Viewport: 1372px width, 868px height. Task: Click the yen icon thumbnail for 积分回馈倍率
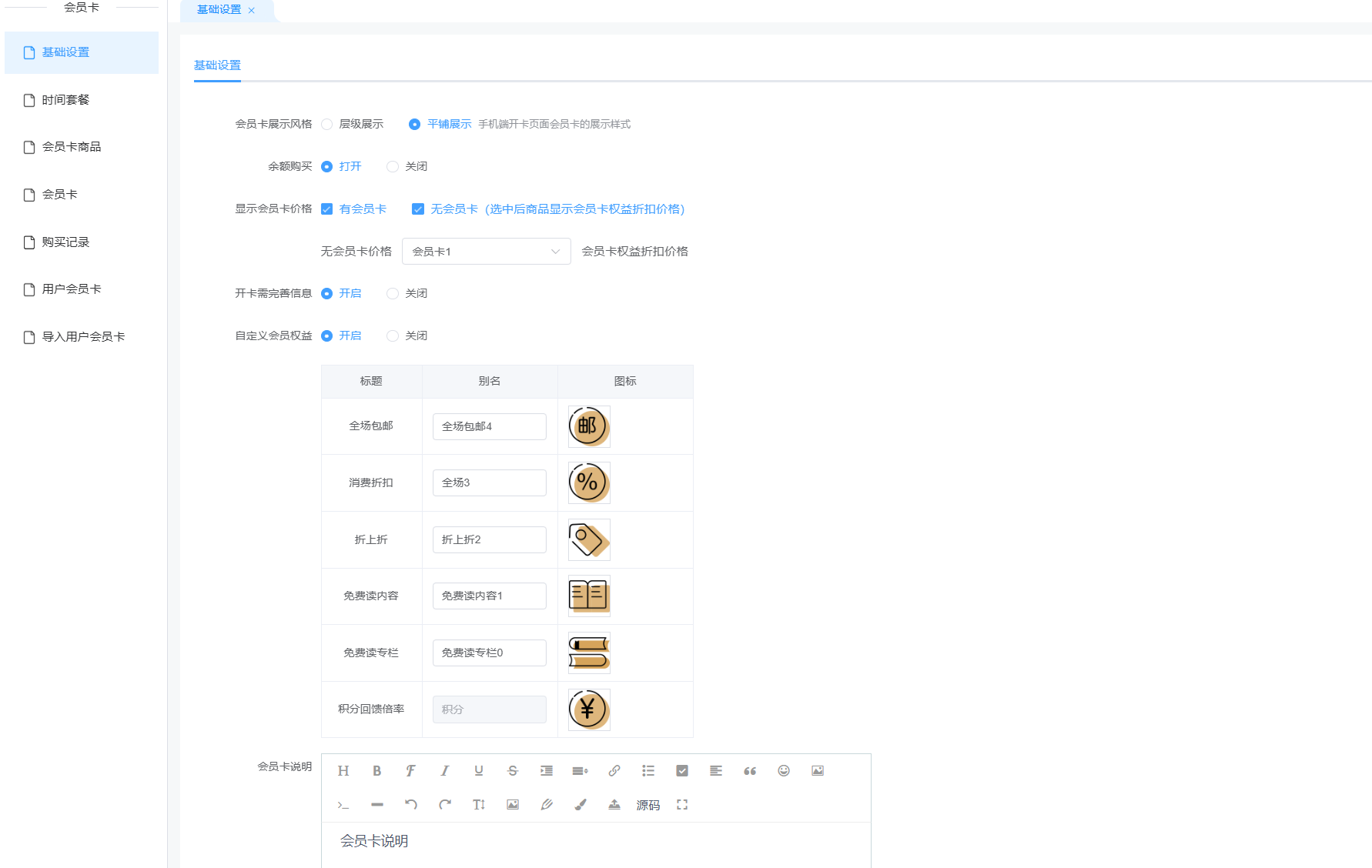[x=589, y=710]
